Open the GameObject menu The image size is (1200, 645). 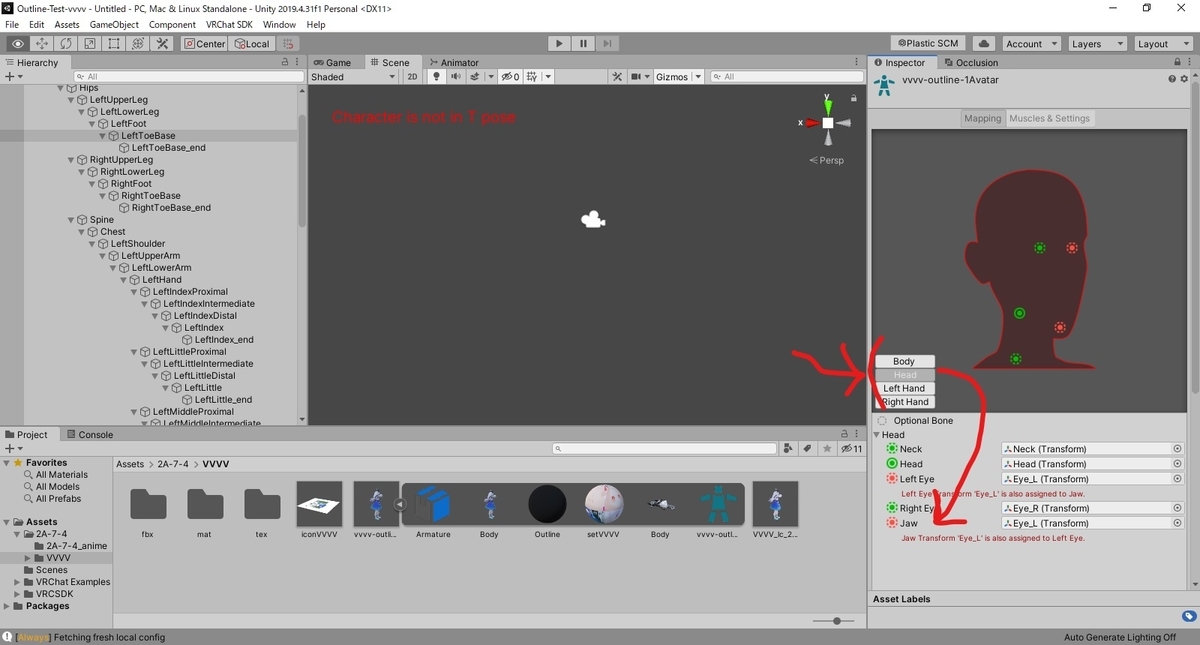click(x=114, y=24)
